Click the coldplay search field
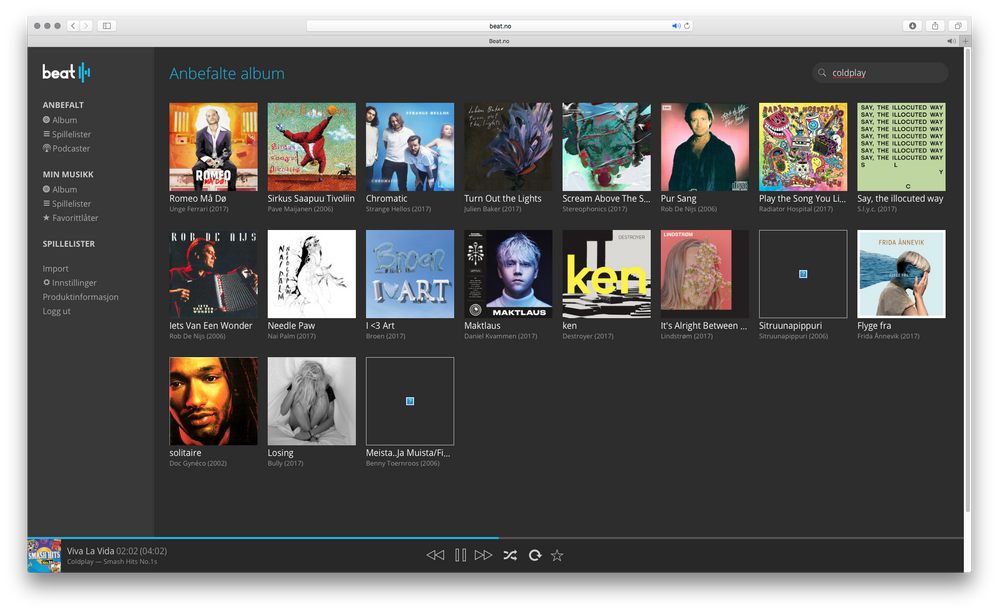The image size is (1000, 613). click(880, 73)
